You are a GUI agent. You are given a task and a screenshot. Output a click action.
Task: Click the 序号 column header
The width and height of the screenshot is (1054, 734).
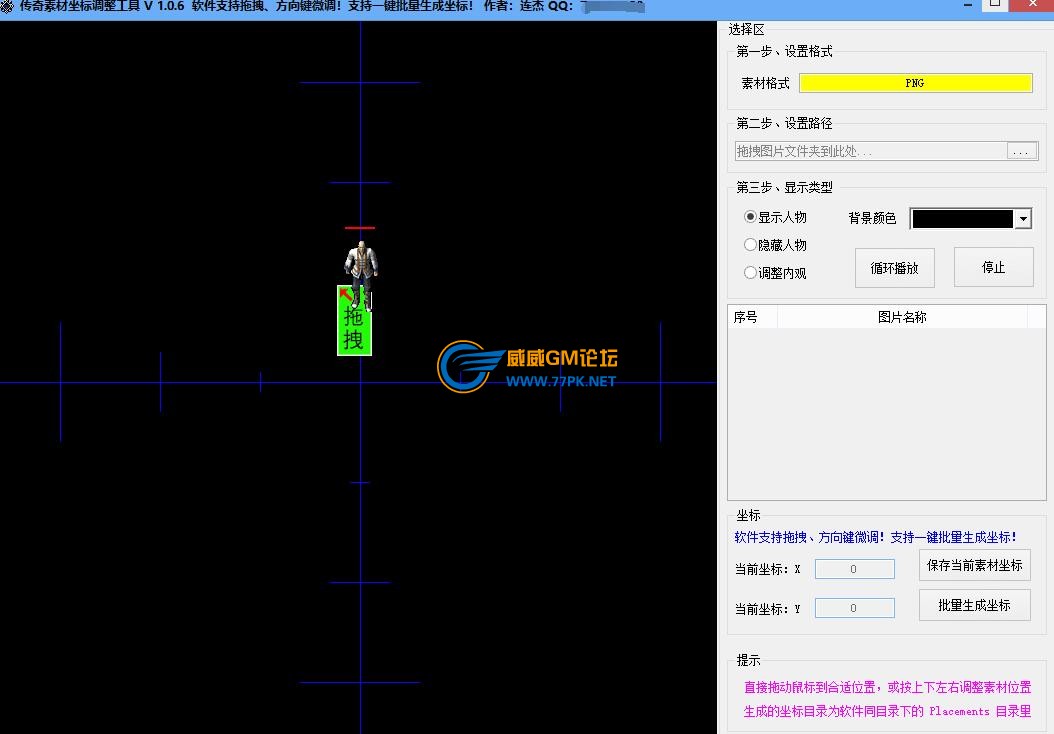[753, 317]
